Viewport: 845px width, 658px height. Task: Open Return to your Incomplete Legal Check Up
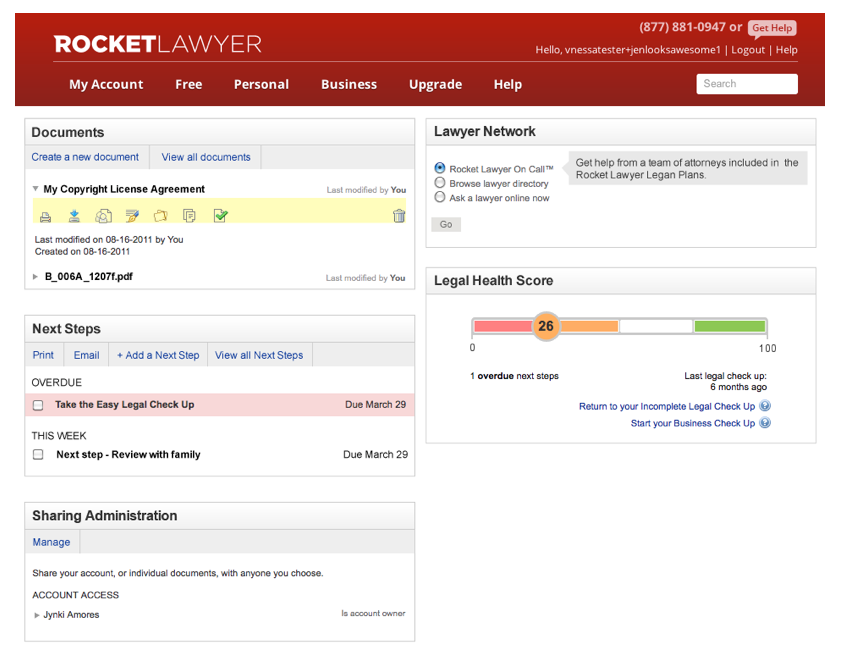click(x=667, y=406)
